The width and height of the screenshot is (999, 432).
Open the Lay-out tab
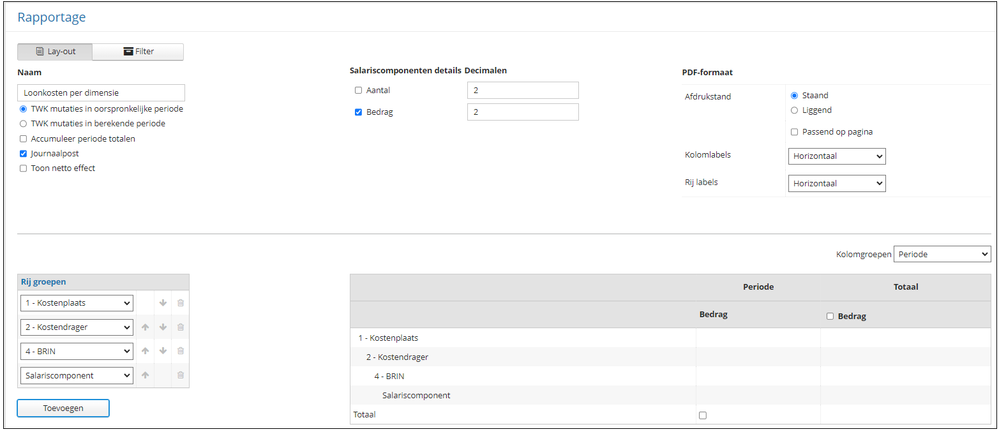tap(55, 51)
